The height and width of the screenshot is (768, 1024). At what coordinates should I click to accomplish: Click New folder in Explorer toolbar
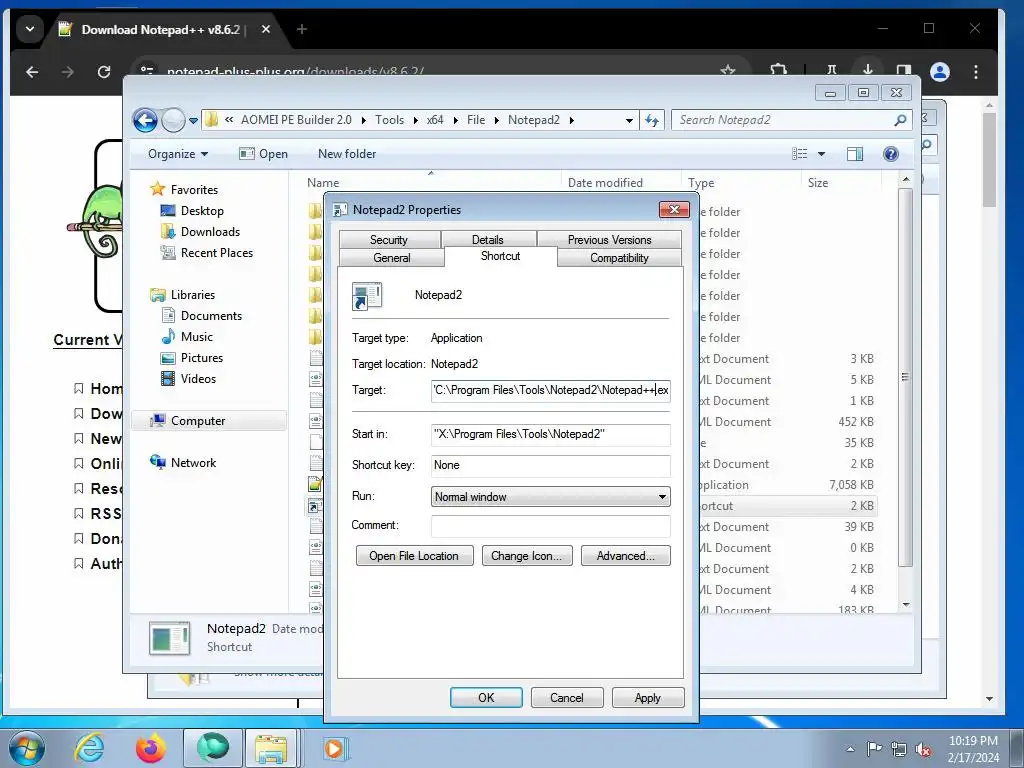(x=347, y=154)
